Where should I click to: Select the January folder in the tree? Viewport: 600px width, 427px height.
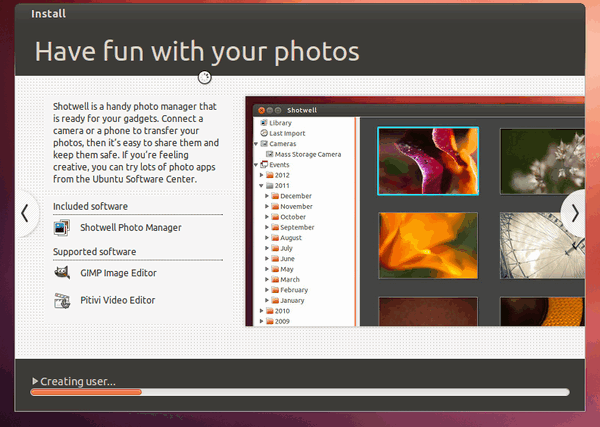293,300
